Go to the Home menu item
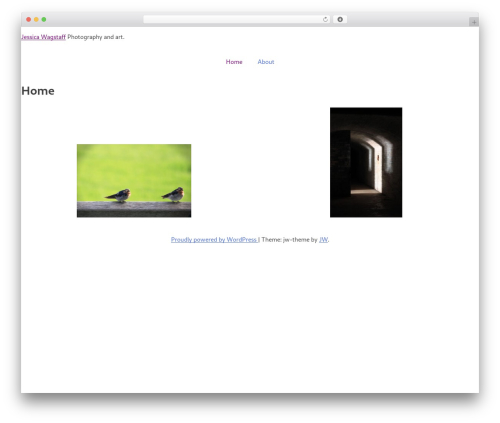 234,62
